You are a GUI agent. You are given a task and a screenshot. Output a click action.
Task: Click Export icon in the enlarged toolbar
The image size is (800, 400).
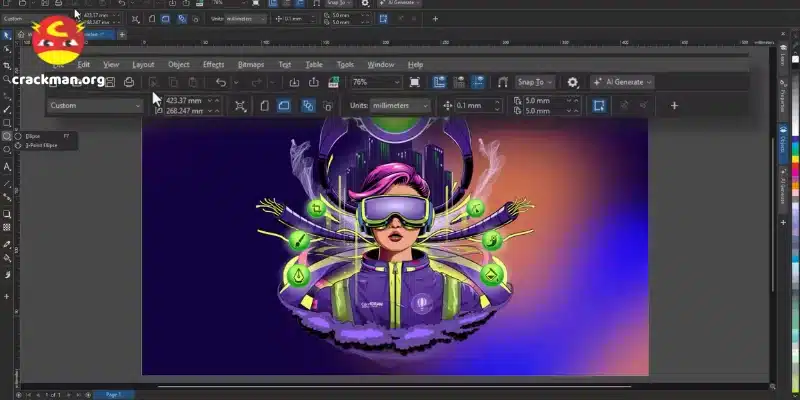(x=314, y=82)
